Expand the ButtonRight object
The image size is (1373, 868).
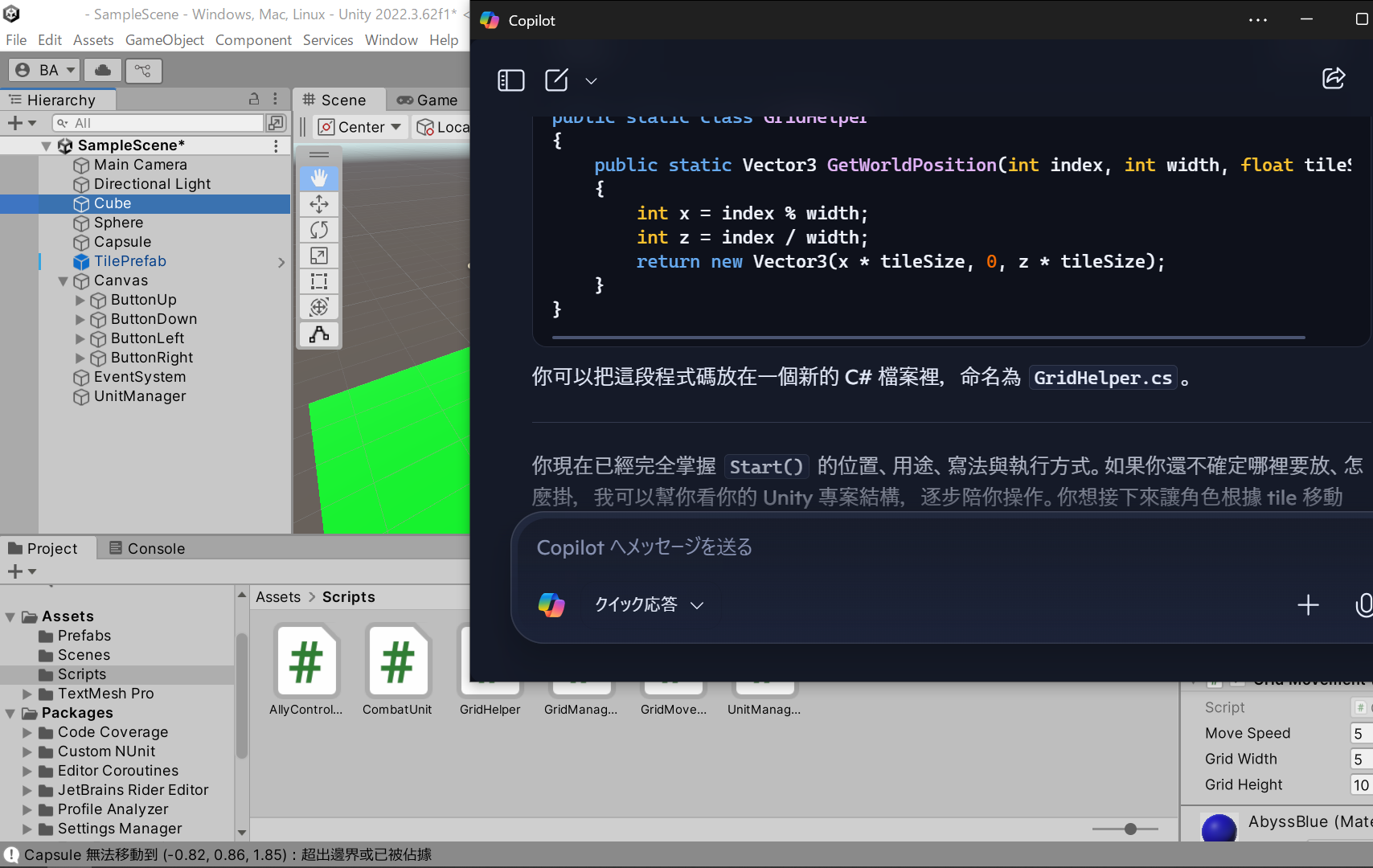click(x=80, y=358)
